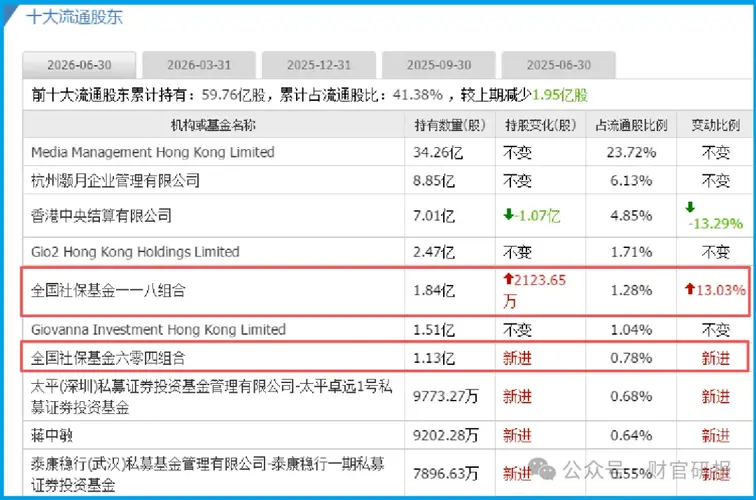Click the 0.64% ratio cell
This screenshot has height=500, width=756.
(631, 435)
